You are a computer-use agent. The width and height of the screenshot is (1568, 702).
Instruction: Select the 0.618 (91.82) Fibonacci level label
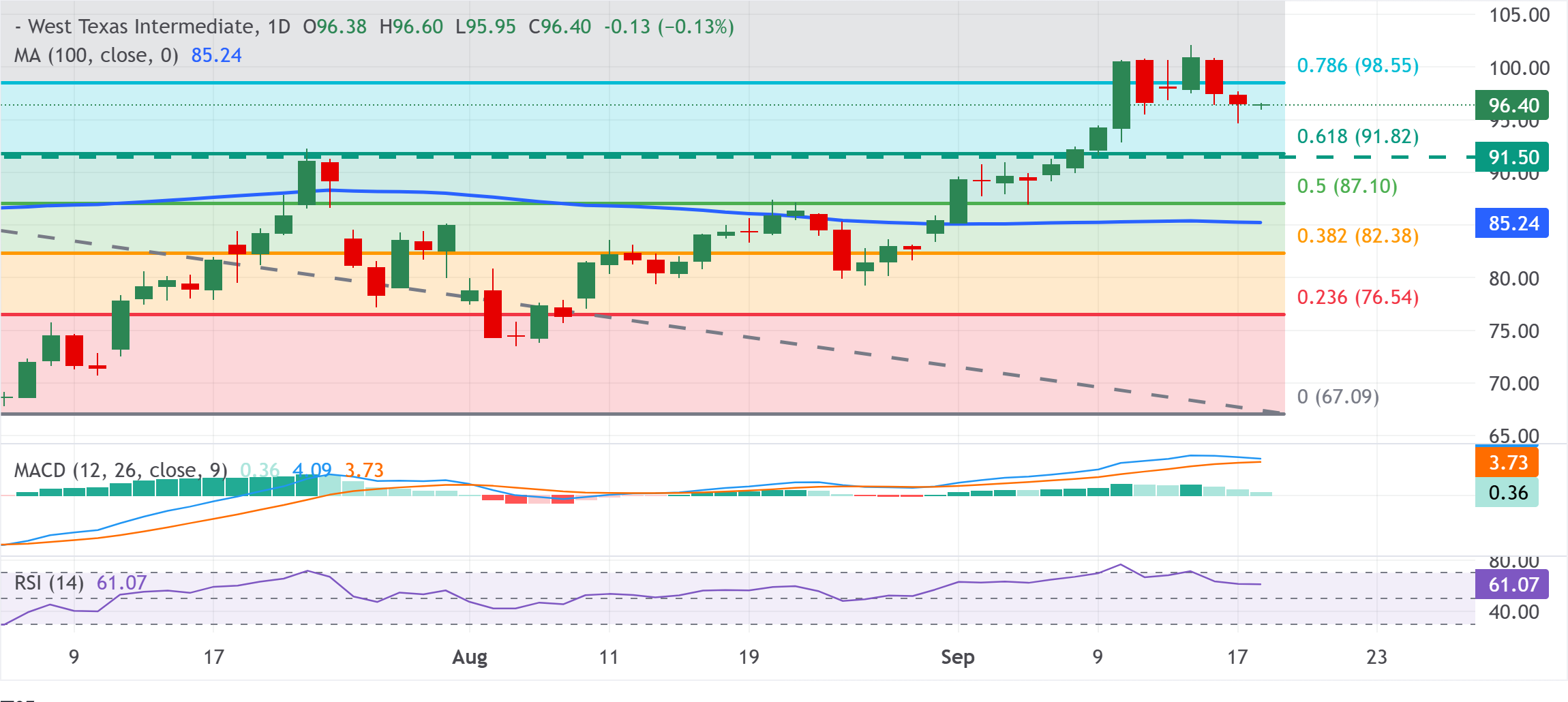click(1358, 136)
